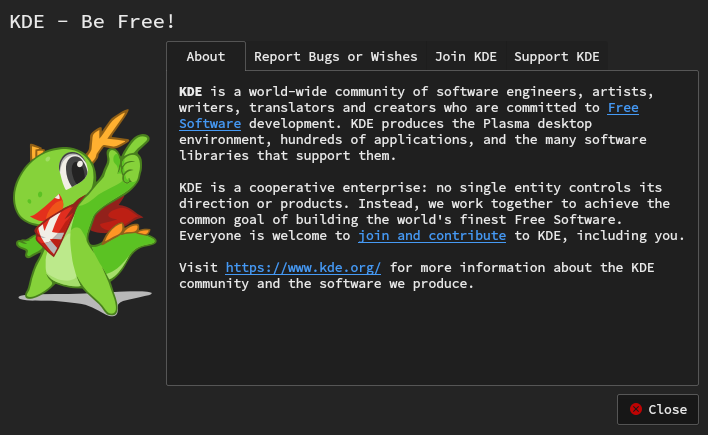Viewport: 708px width, 435px height.
Task: Click the text 'libraries that support them.'
Action: tap(287, 155)
